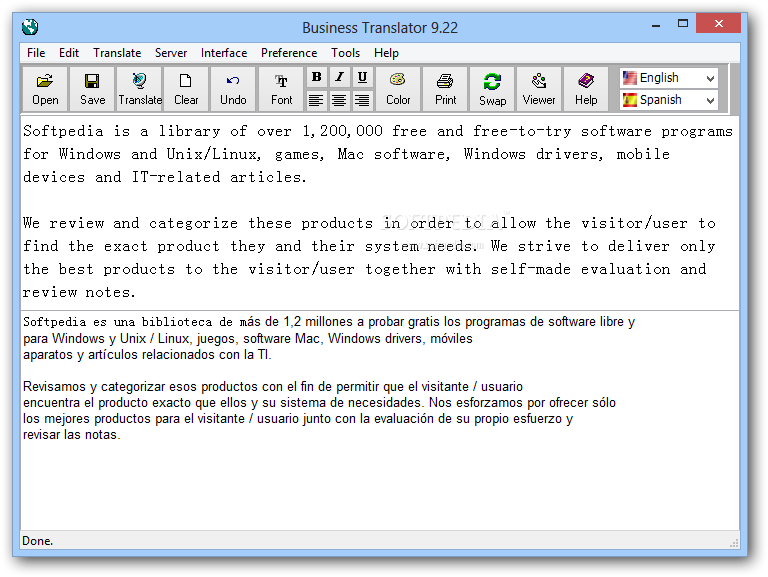Align text to the right
The image size is (768, 577).
tap(362, 100)
